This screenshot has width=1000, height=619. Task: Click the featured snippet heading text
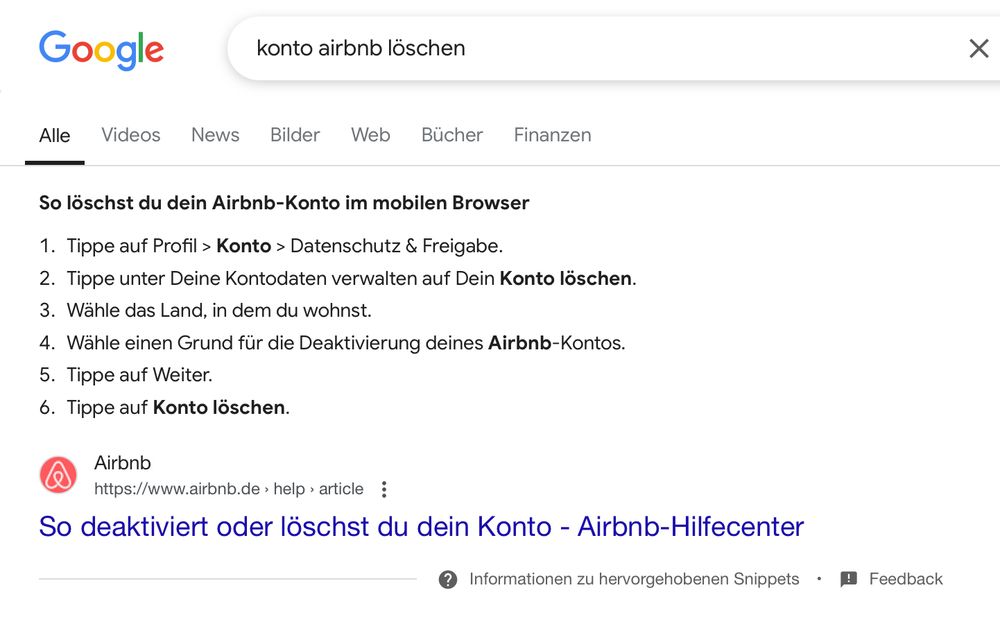284,203
